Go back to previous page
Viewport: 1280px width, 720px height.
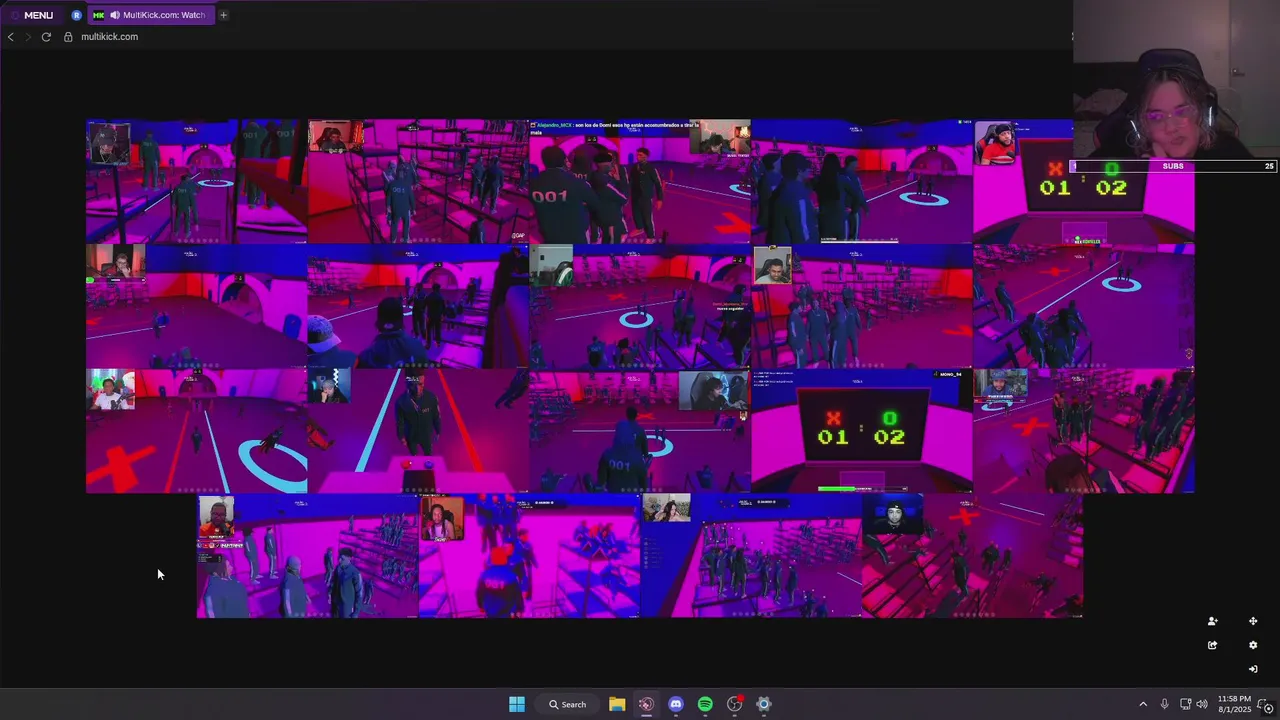tap(10, 37)
